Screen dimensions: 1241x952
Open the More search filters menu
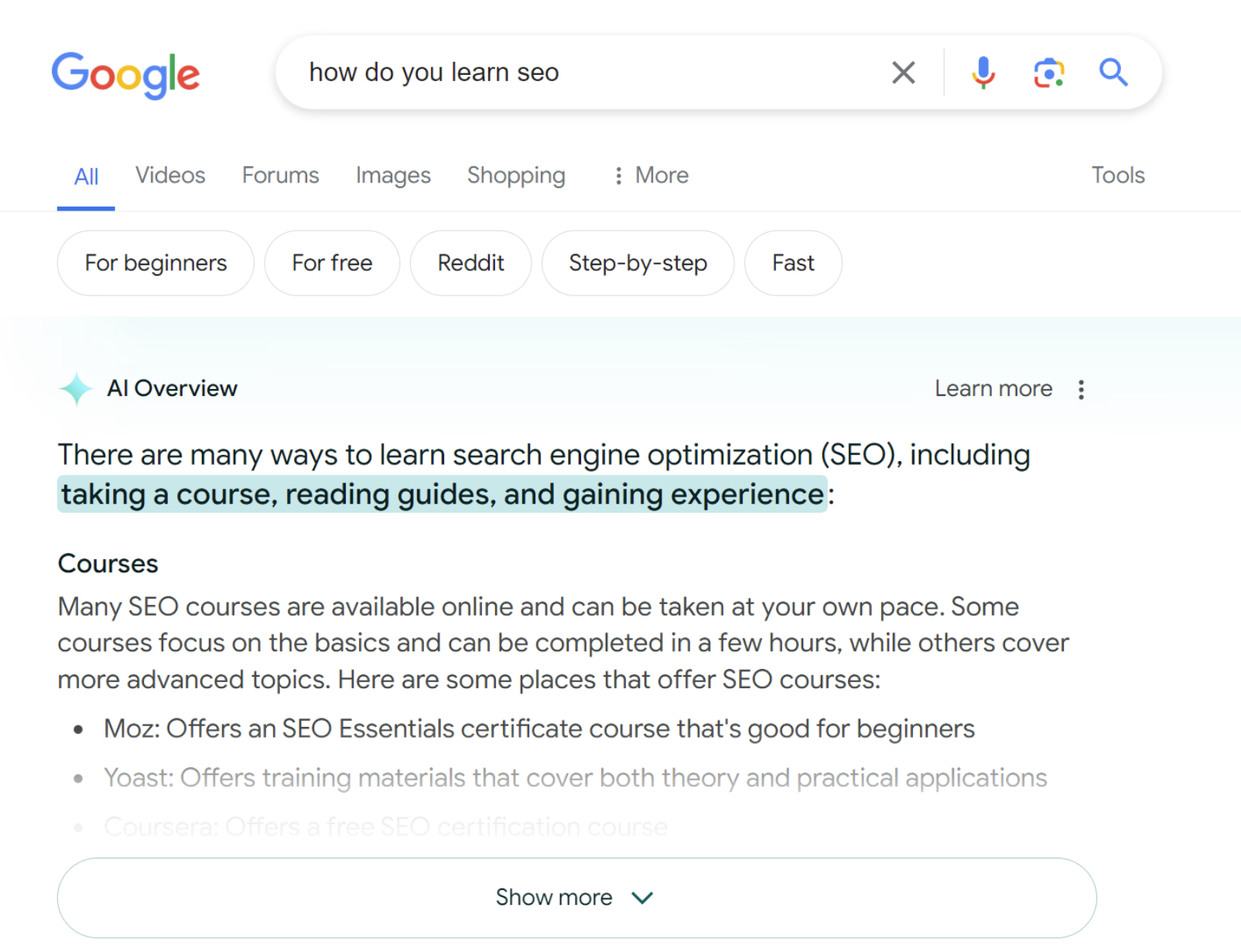coord(651,176)
